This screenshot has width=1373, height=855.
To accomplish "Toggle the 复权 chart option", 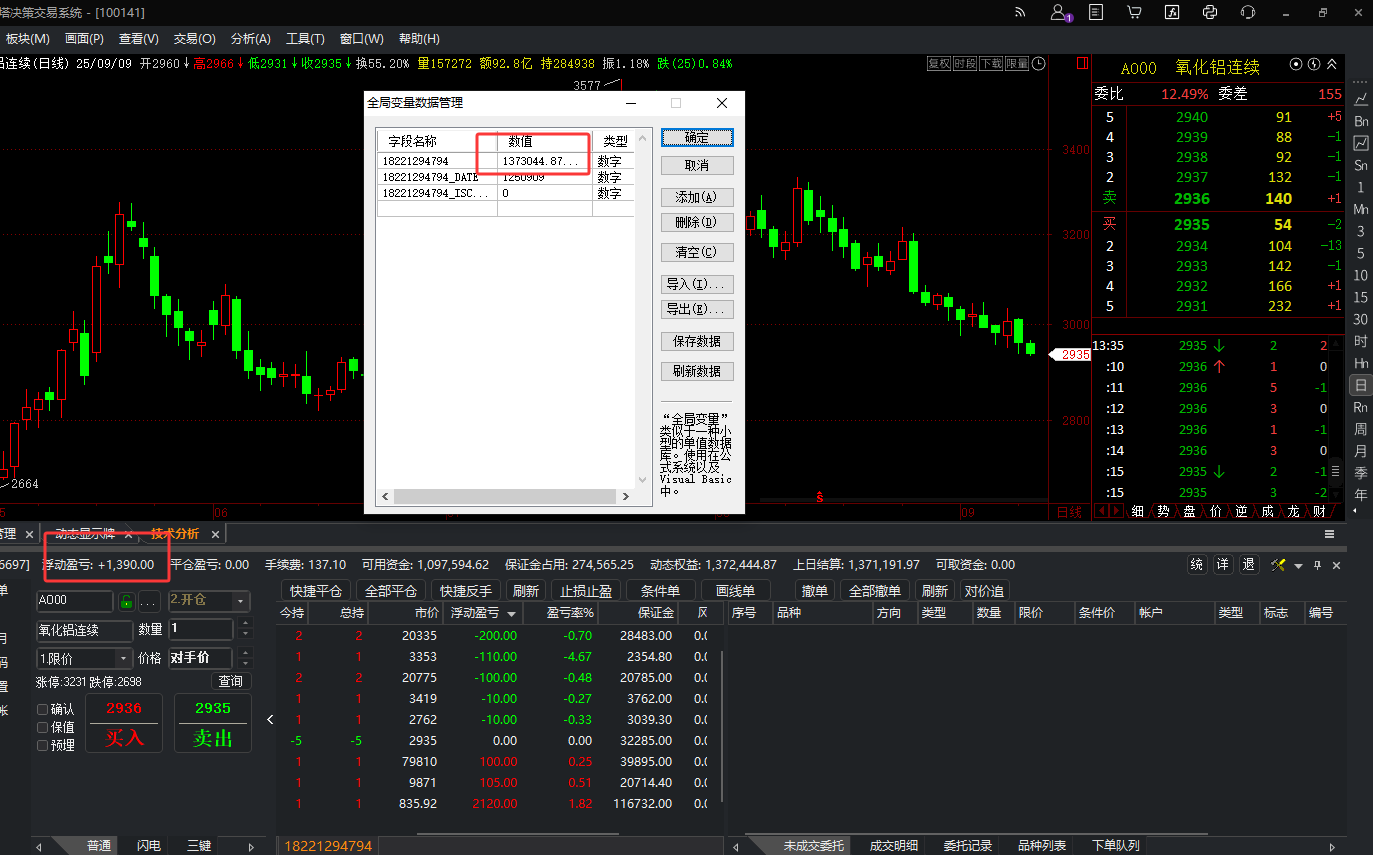I will click(939, 63).
